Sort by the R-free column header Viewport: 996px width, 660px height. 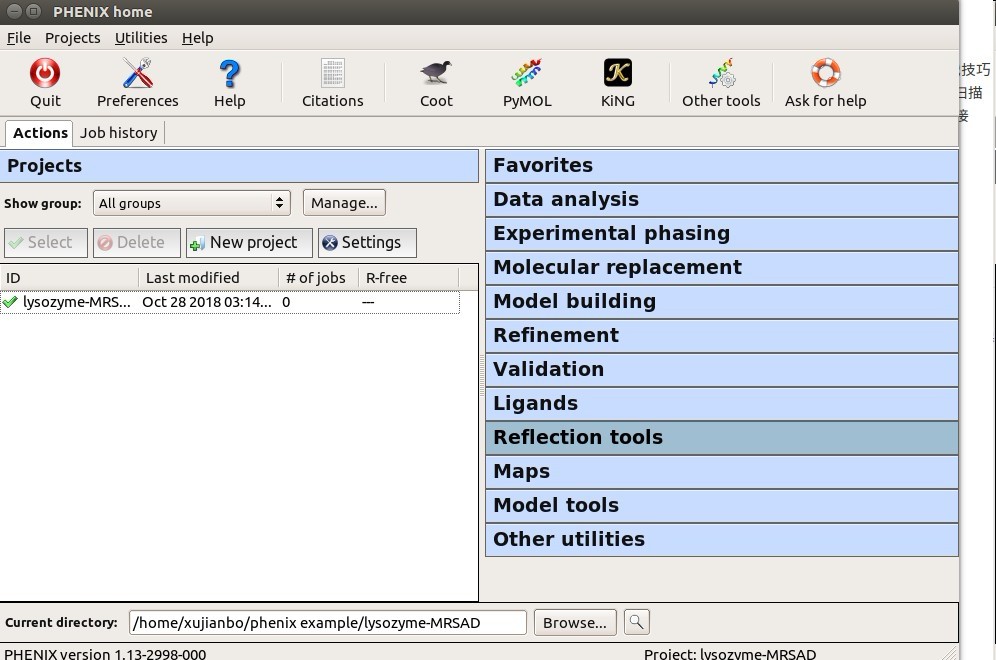pos(408,278)
